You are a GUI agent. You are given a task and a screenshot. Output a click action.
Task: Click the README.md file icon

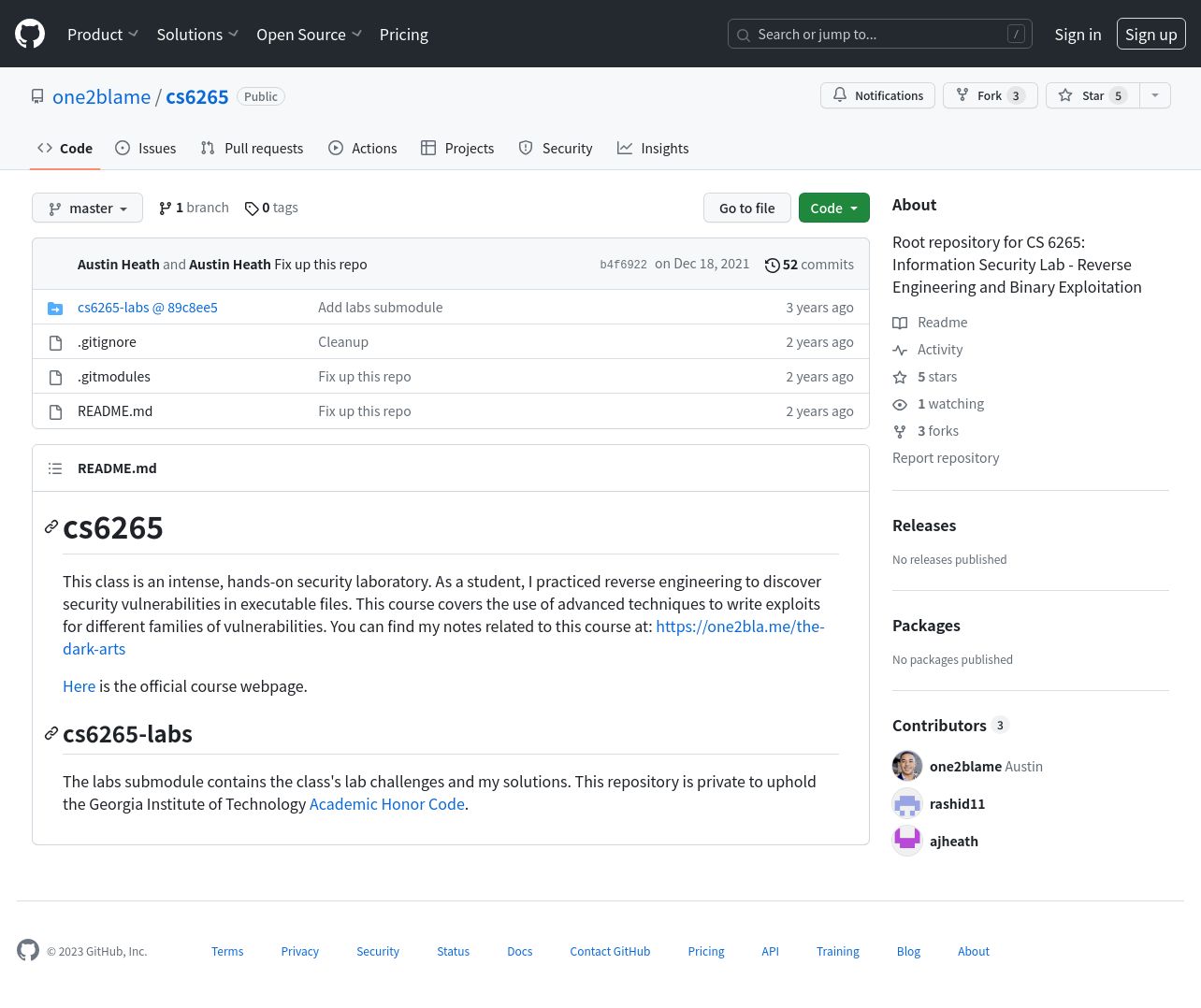point(55,411)
